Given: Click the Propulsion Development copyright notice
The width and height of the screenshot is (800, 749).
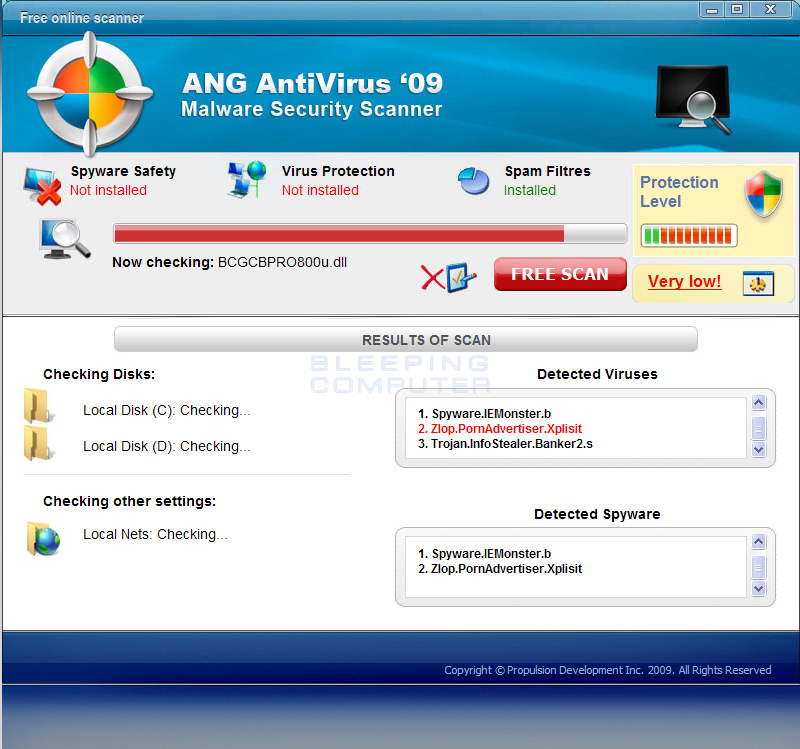Looking at the screenshot, I should (x=608, y=670).
